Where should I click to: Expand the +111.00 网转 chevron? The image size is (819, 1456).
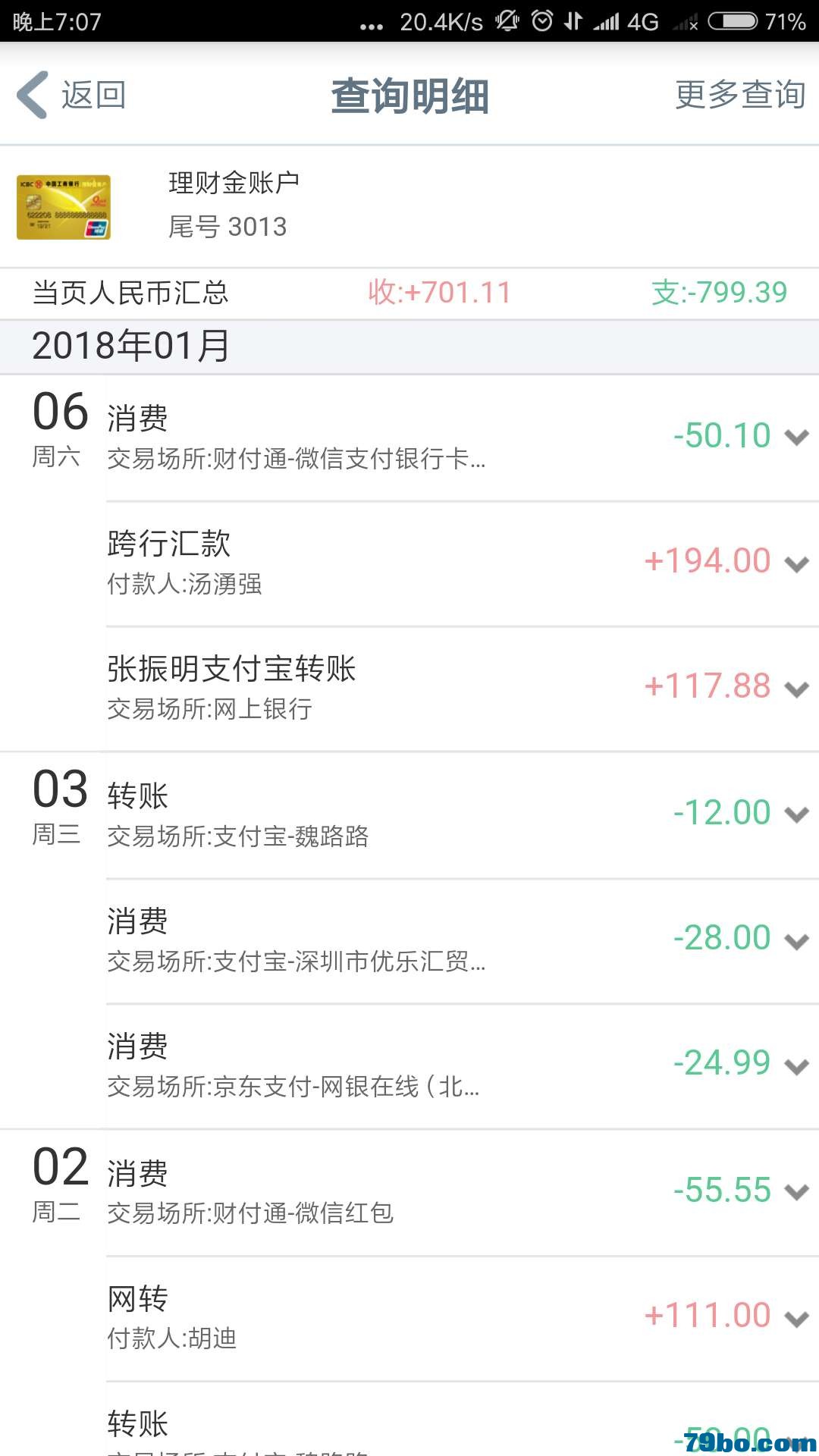(x=796, y=1318)
